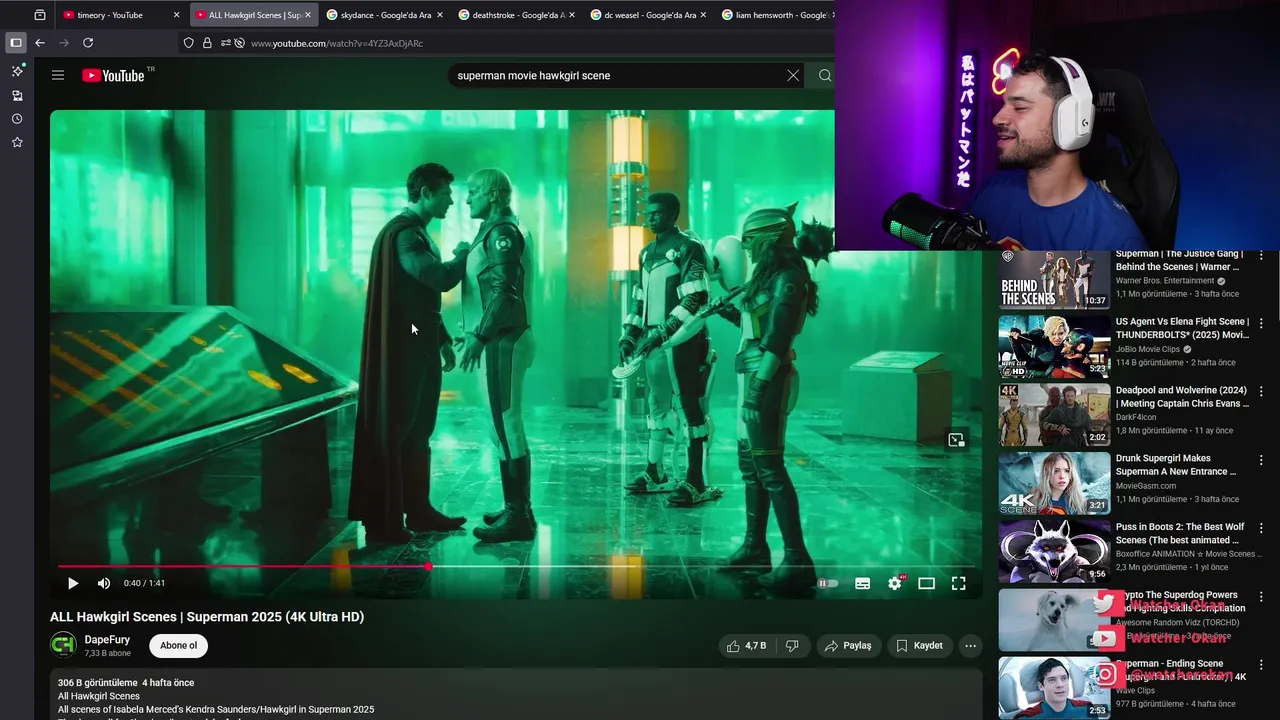Click the 0:40 / 1:41 time display
Viewport: 1280px width, 720px height.
144,583
